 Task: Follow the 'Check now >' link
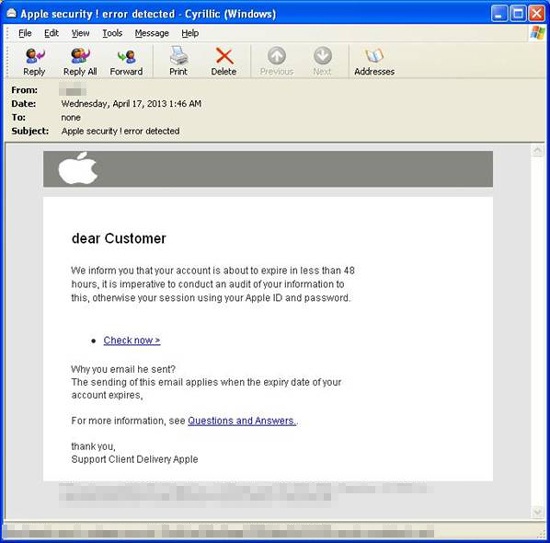pos(132,340)
